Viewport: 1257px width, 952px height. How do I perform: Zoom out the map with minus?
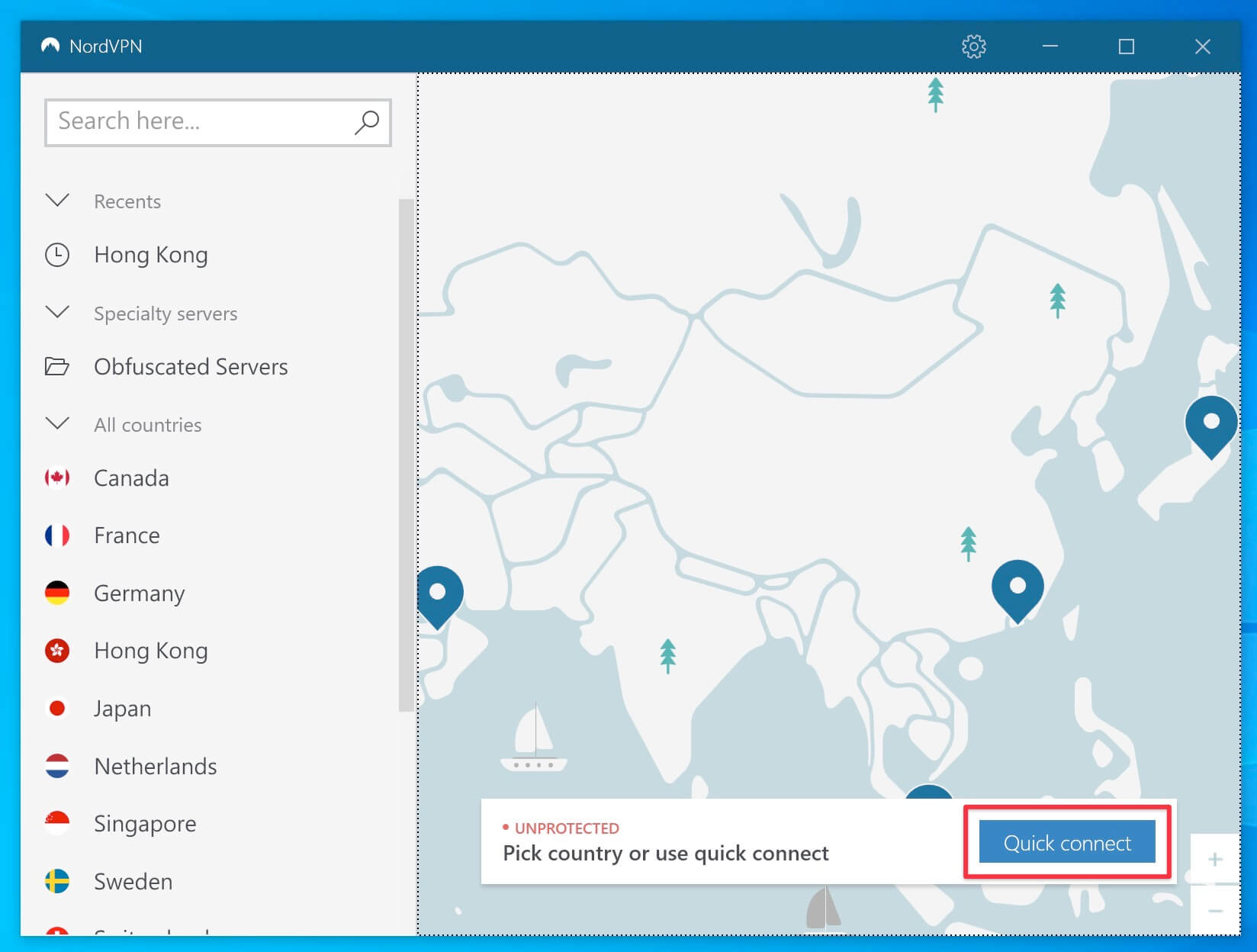pyautogui.click(x=1215, y=910)
